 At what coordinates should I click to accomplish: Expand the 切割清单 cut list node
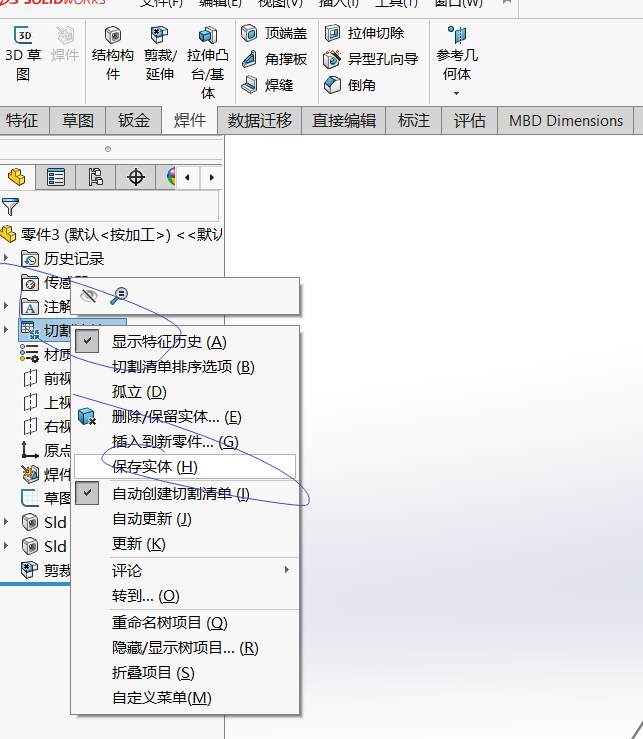pyautogui.click(x=6, y=329)
